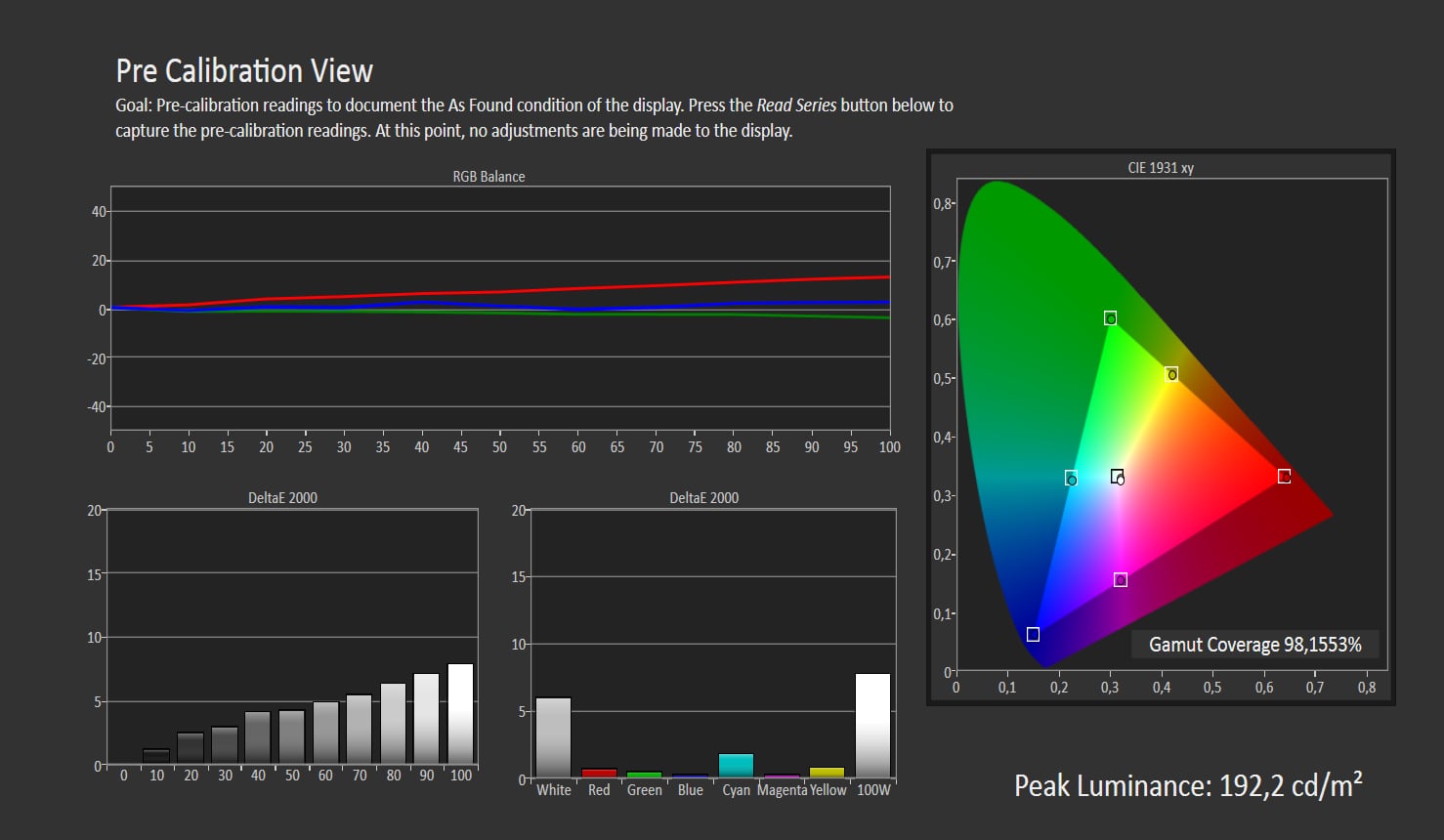Select the yellow secondary marker on CIE chart
This screenshot has height=840, width=1444.
(1171, 374)
